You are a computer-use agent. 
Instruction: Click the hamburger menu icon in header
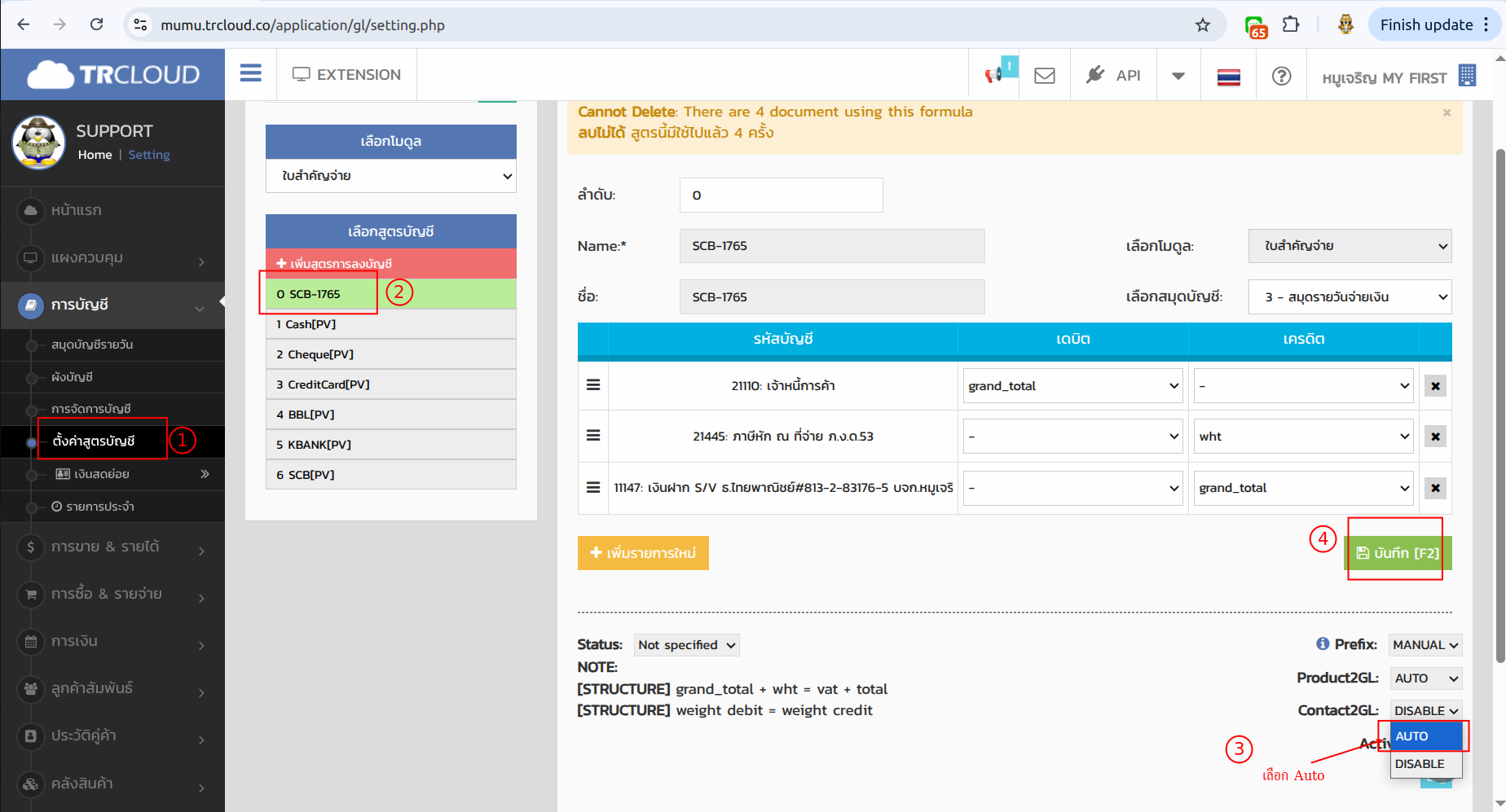250,74
